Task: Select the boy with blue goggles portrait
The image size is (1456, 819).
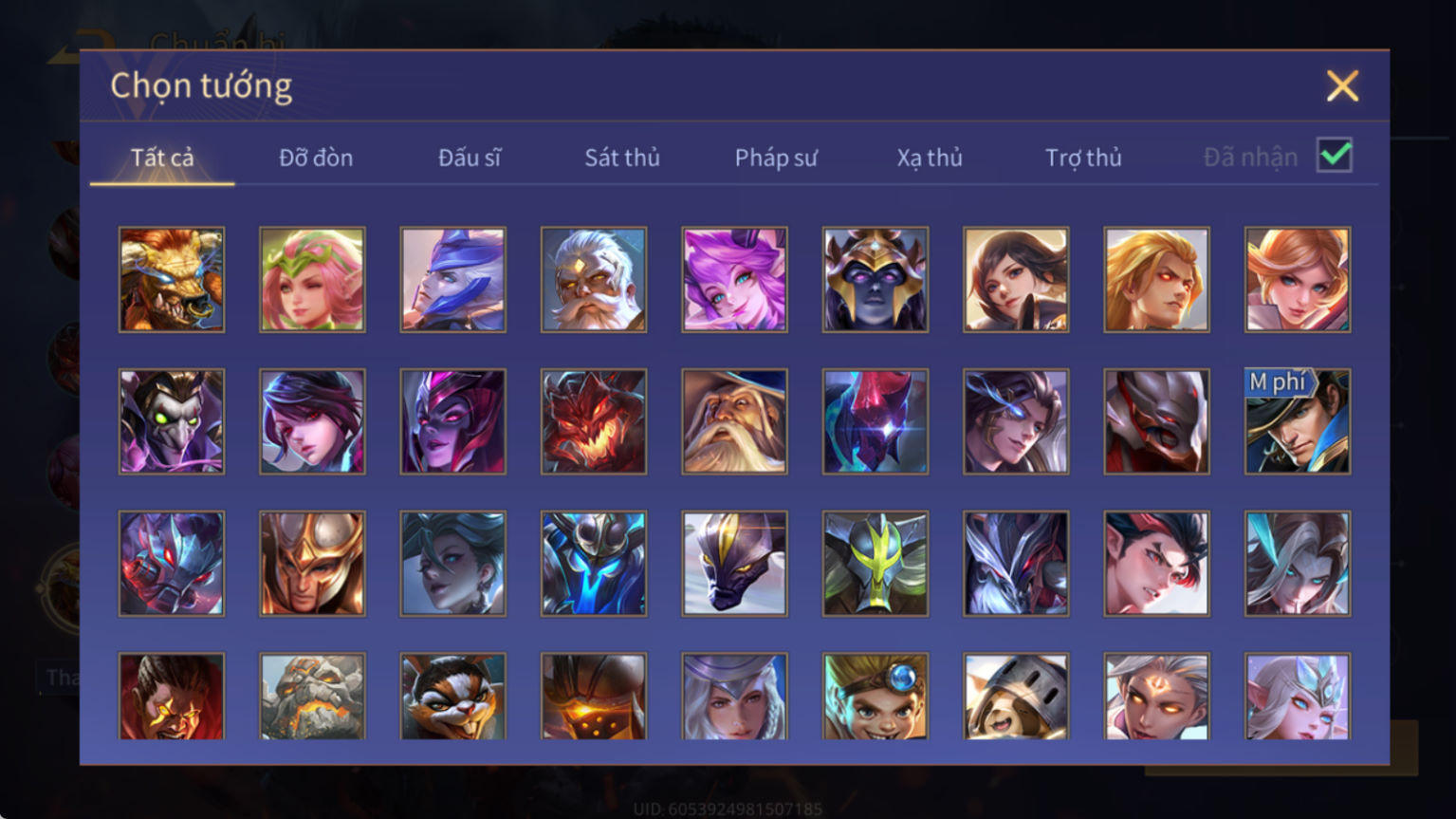Action: [x=875, y=697]
